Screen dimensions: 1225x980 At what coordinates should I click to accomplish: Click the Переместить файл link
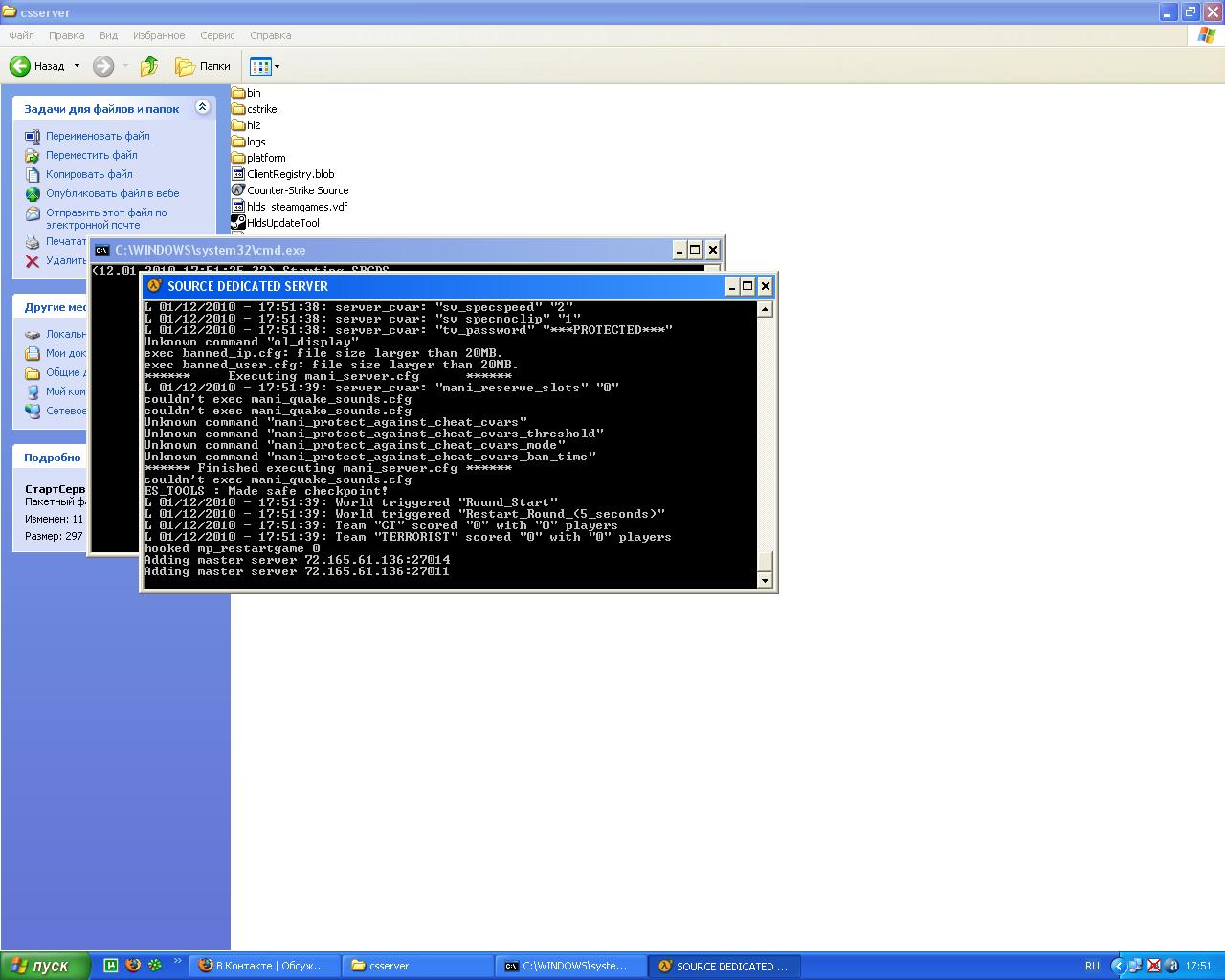click(92, 155)
